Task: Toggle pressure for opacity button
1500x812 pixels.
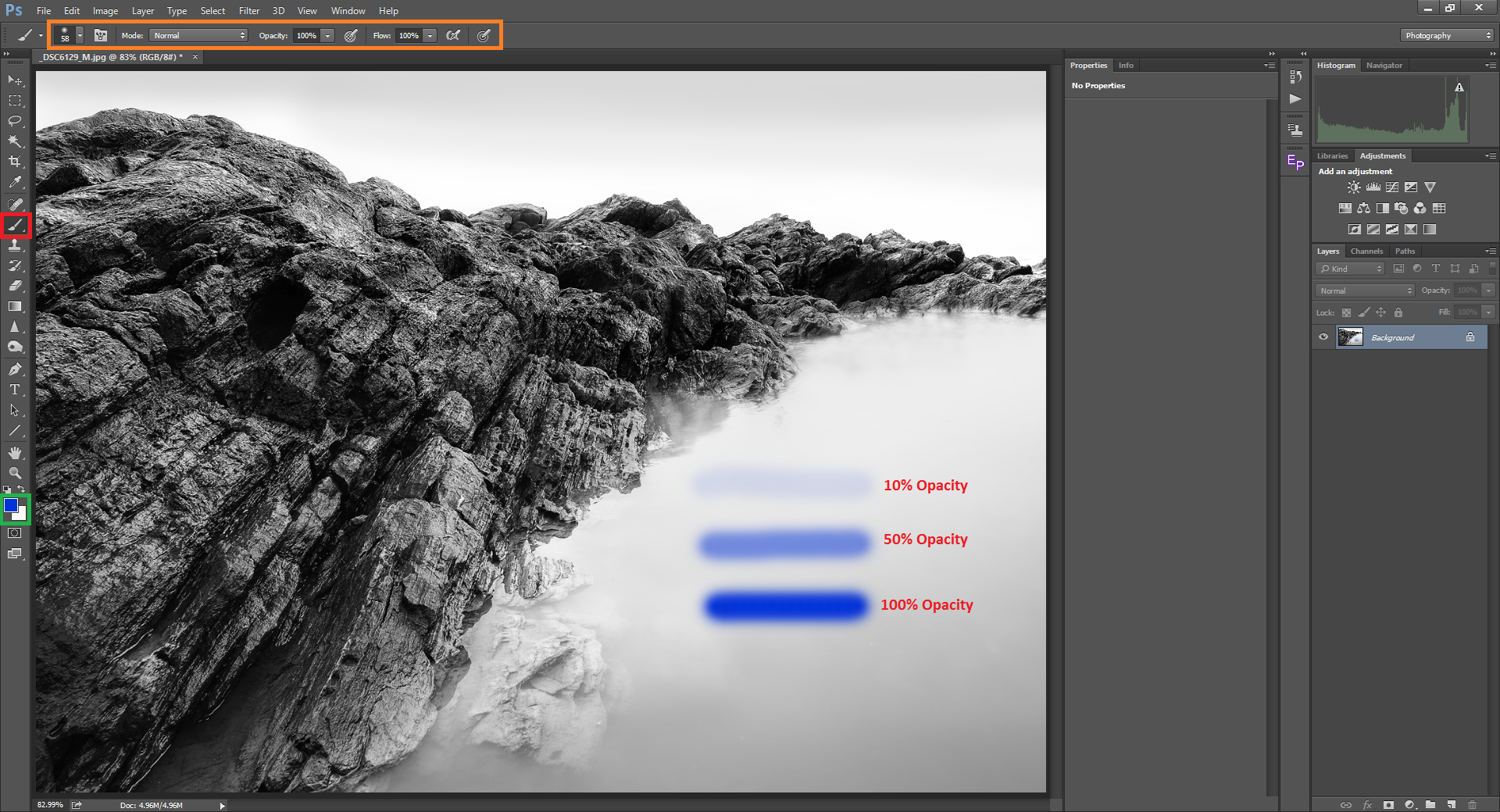Action: pyautogui.click(x=352, y=35)
